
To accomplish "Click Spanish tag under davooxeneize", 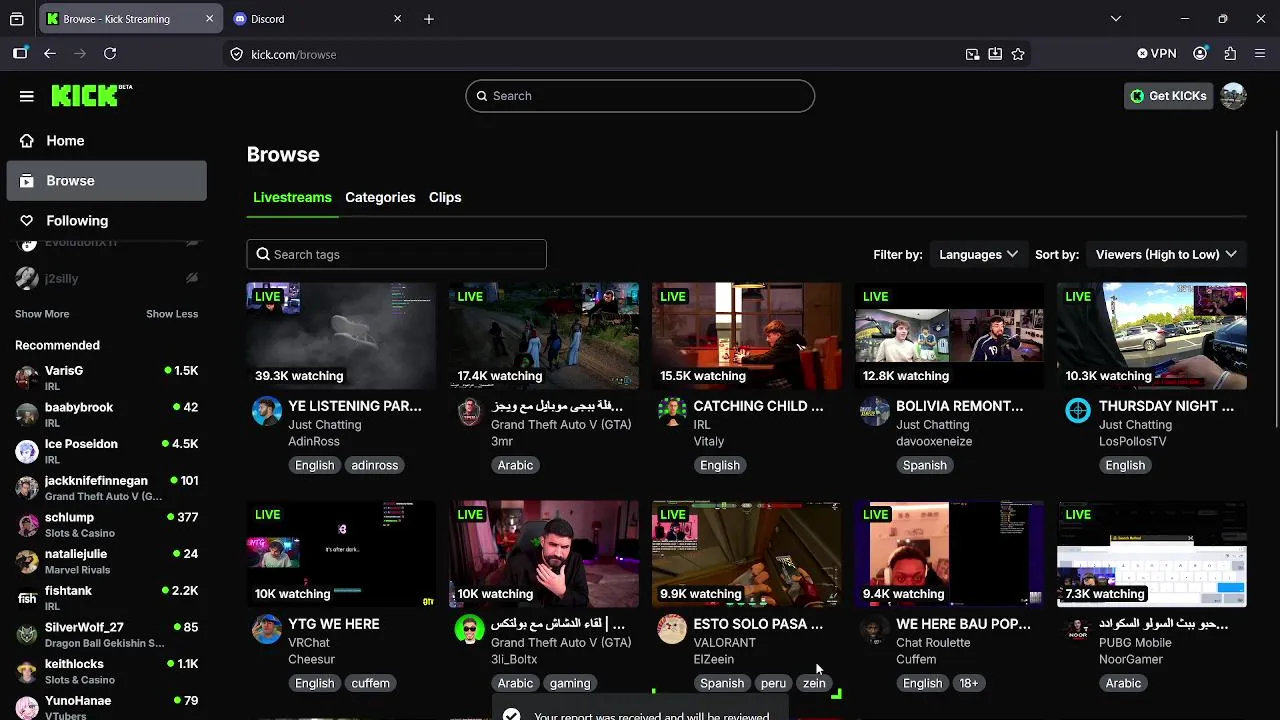I will (x=925, y=465).
